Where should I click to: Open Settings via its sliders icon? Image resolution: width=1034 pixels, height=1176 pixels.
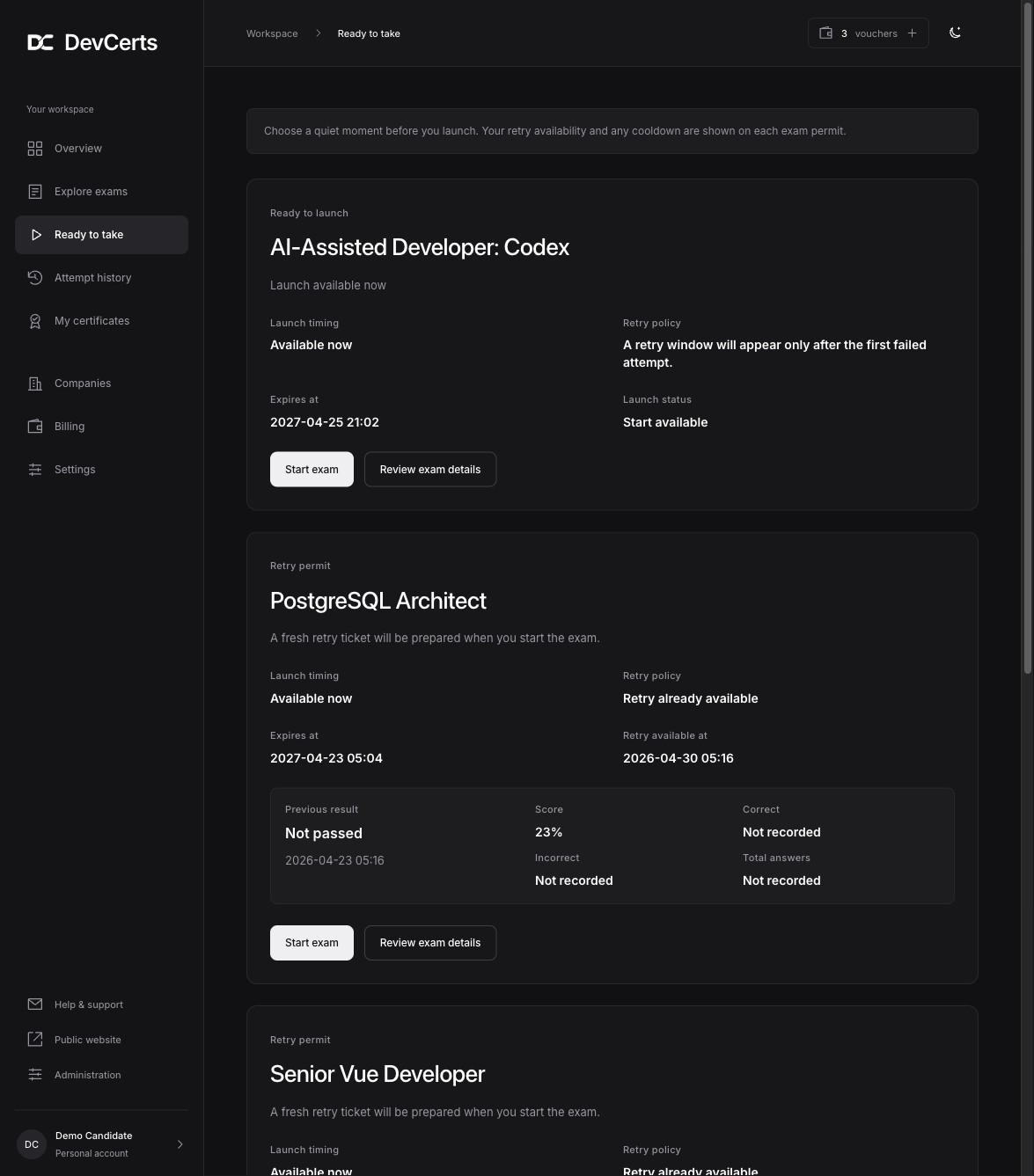[35, 470]
